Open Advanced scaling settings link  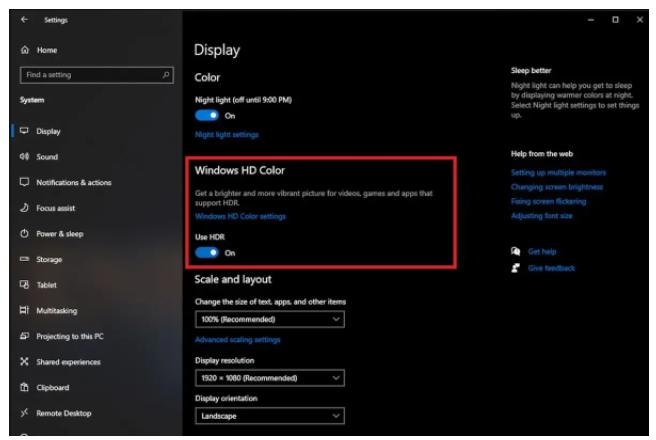point(238,339)
